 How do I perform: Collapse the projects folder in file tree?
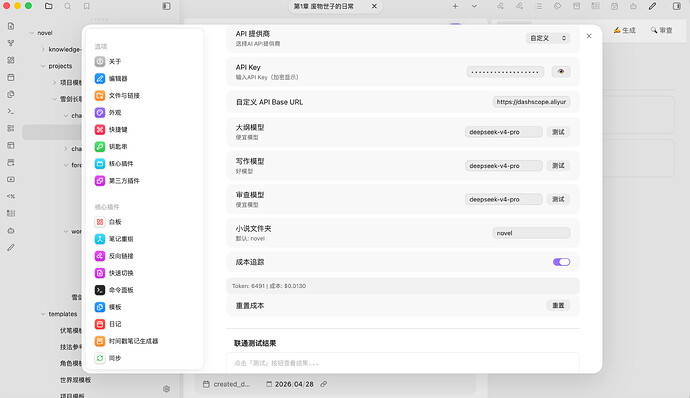pyautogui.click(x=43, y=66)
